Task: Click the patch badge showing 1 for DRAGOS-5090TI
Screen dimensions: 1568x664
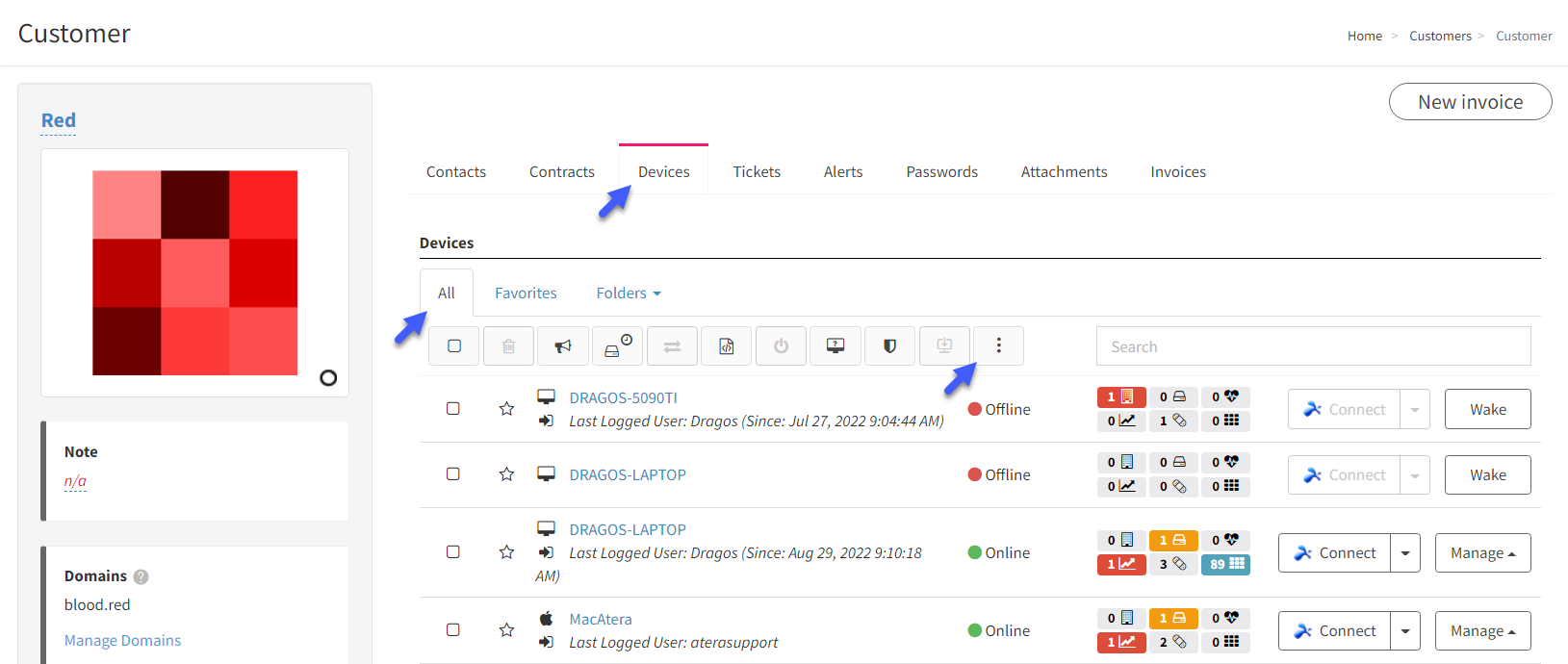Action: [1173, 421]
